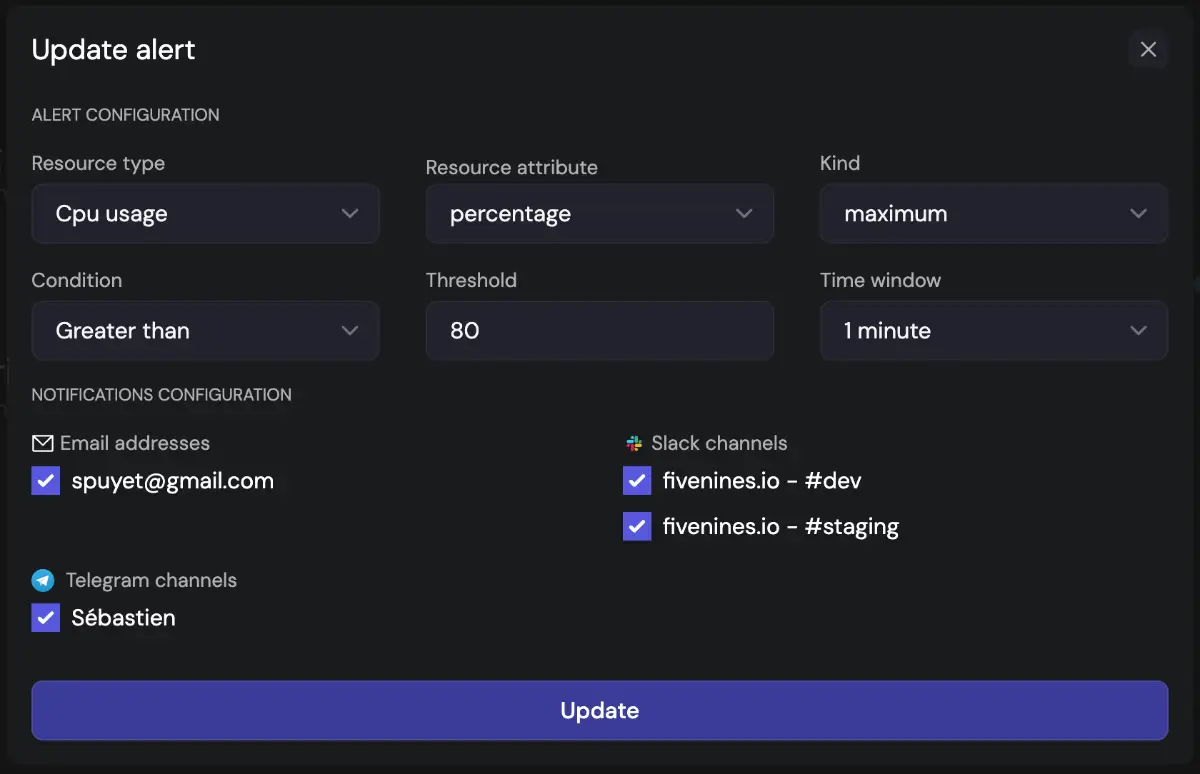Viewport: 1200px width, 774px height.
Task: Click the spuyet@gmail.com email label
Action: [172, 481]
